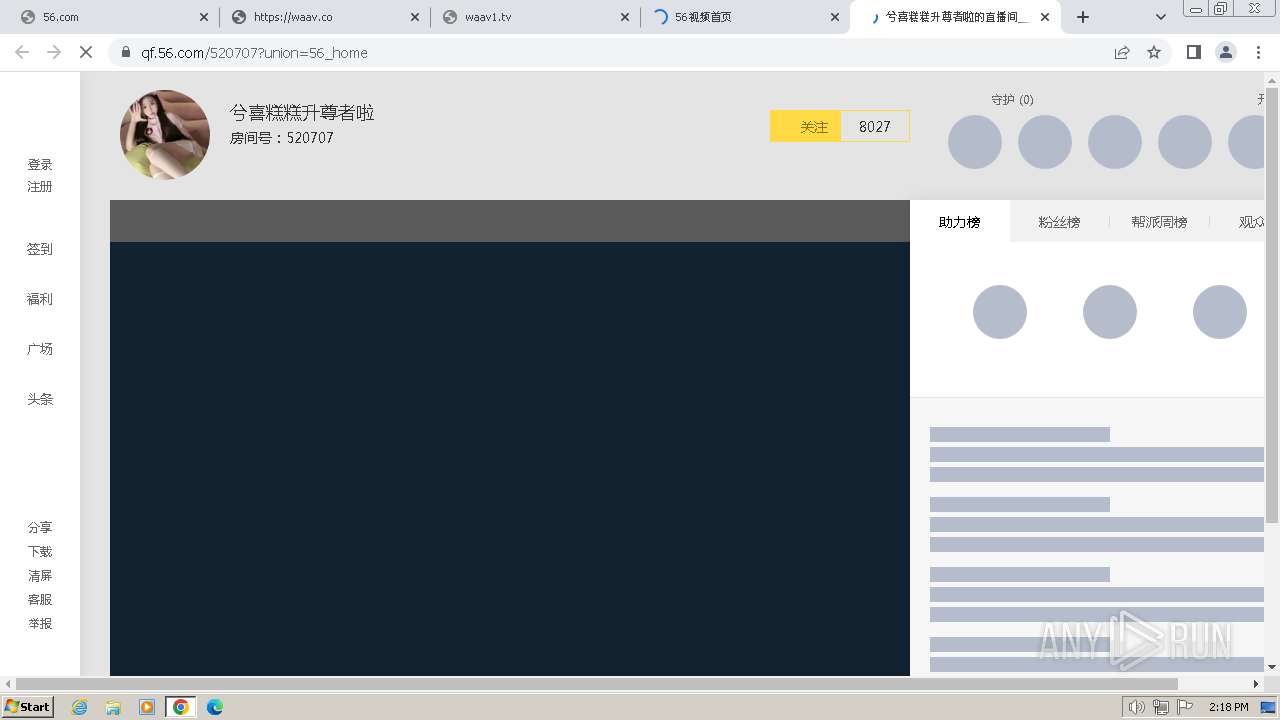Click the Chrome icon in the taskbar

[x=181, y=707]
